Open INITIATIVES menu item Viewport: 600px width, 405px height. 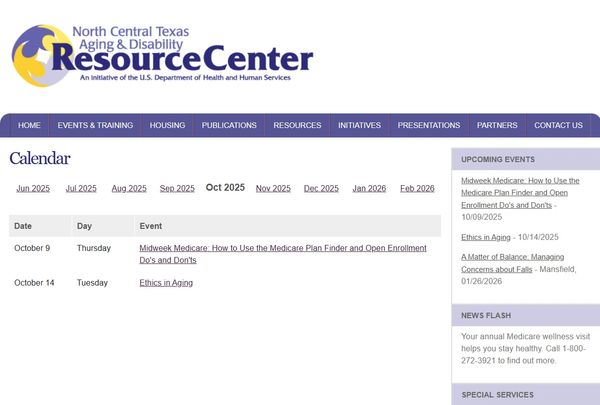(x=359, y=125)
